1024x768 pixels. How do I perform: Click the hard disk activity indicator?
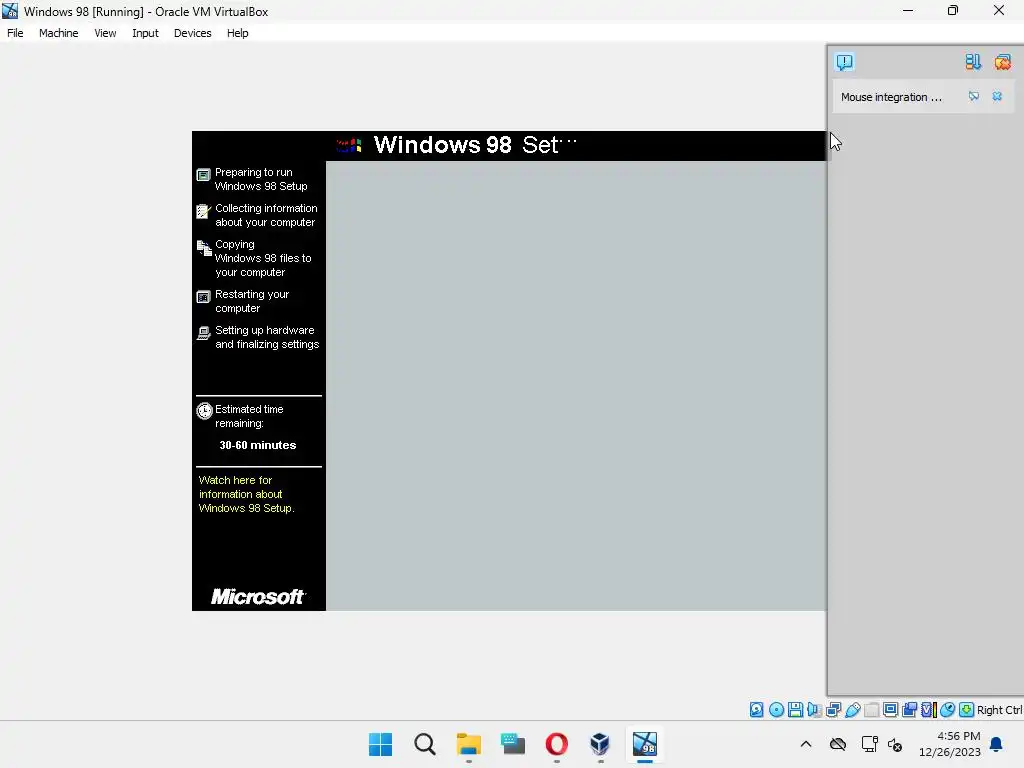(x=756, y=710)
